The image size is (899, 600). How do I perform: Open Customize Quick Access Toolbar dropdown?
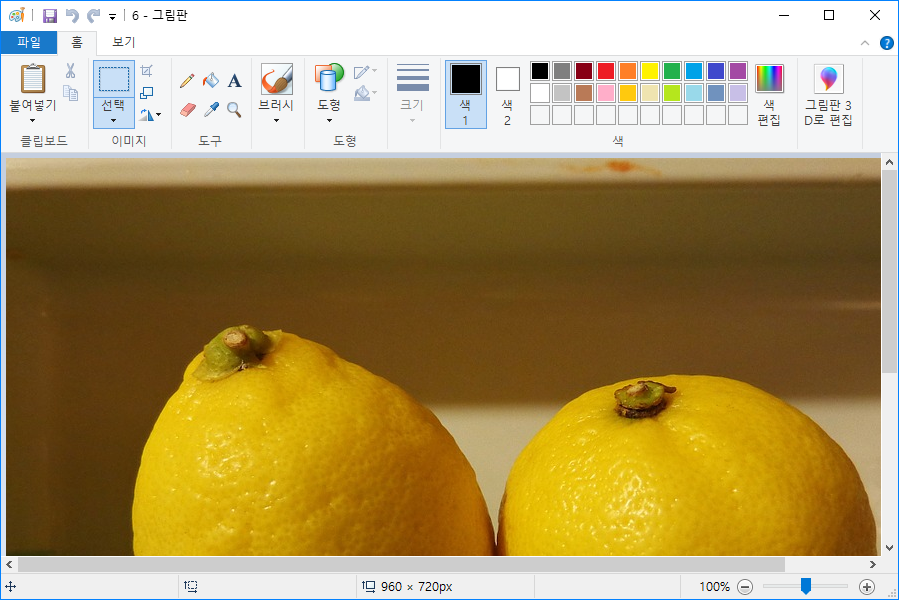pos(112,17)
